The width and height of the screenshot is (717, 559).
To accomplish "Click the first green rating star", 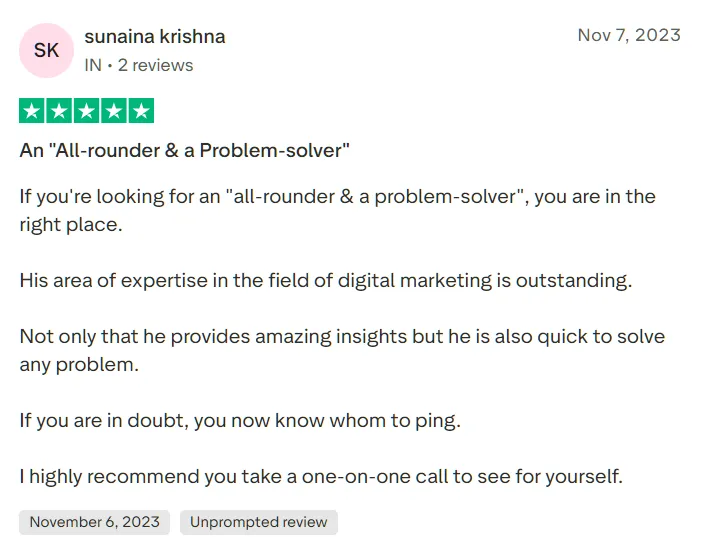I will pos(32,111).
